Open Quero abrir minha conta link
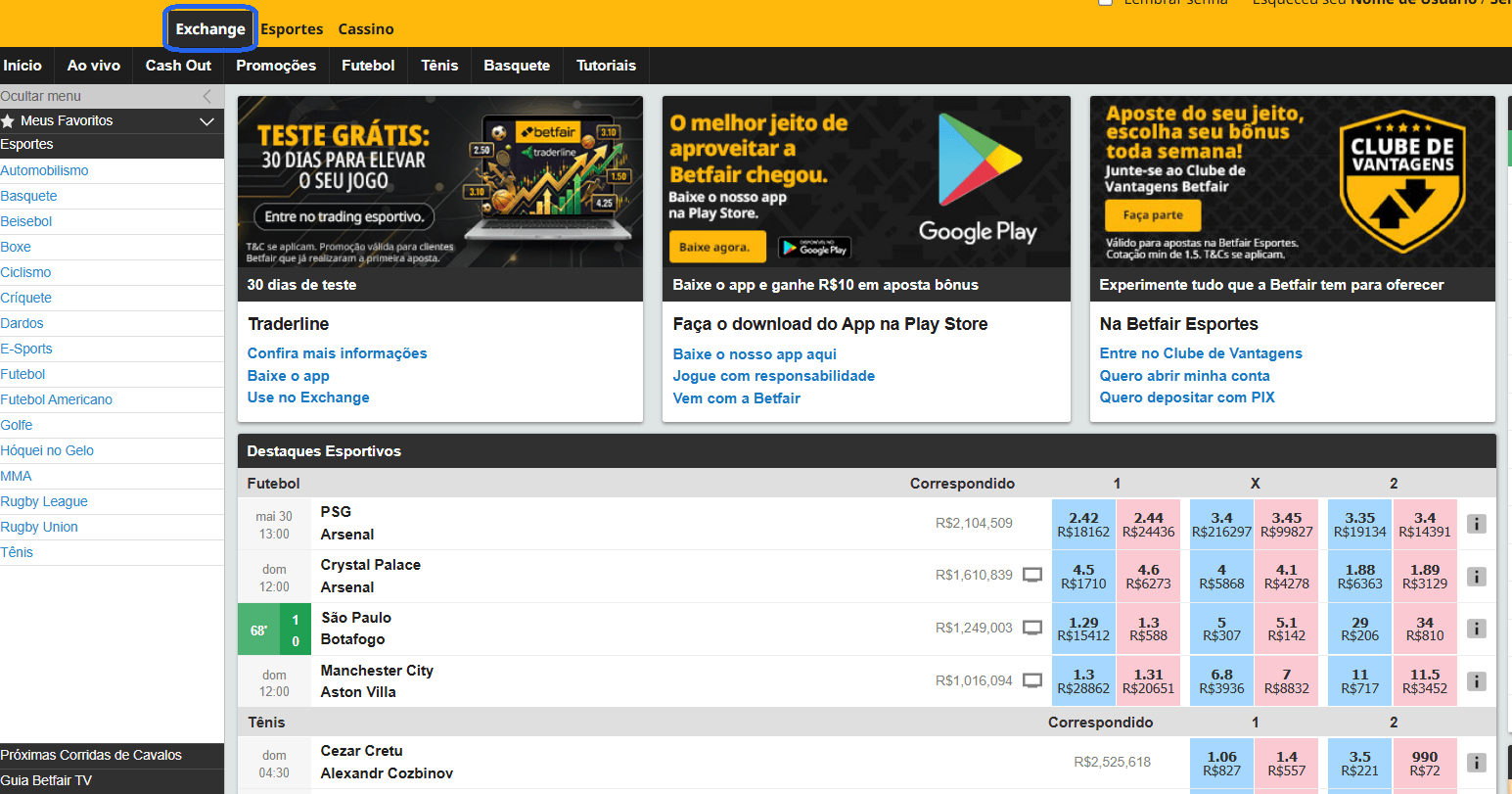The height and width of the screenshot is (794, 1512). coord(1185,376)
